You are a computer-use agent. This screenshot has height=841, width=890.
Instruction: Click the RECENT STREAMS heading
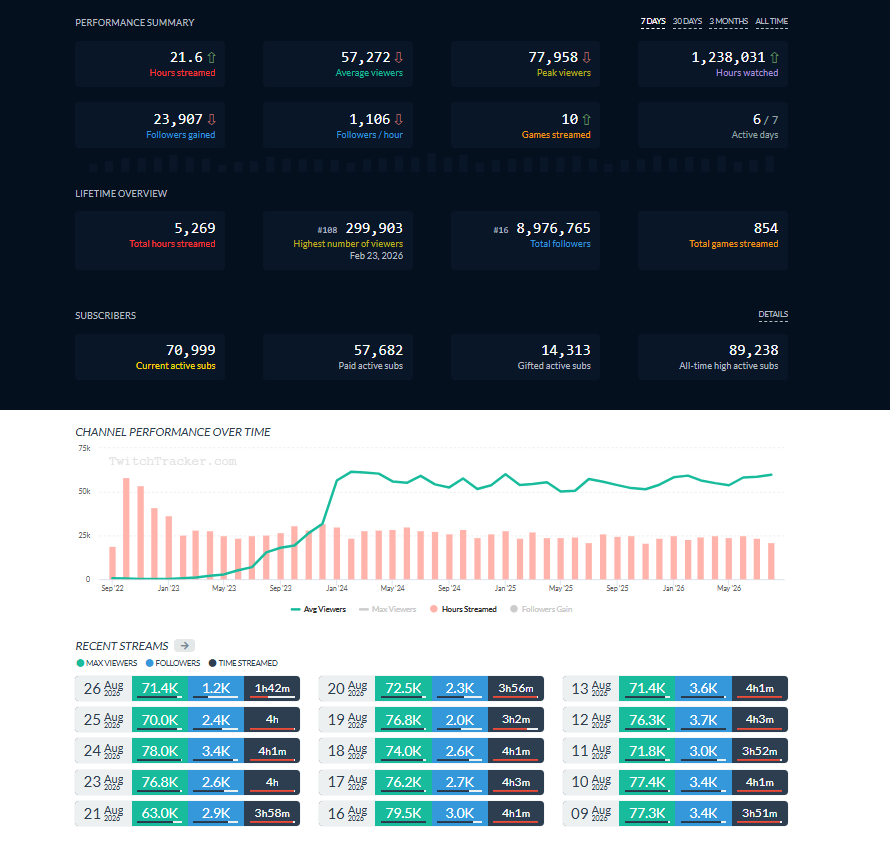click(x=122, y=646)
